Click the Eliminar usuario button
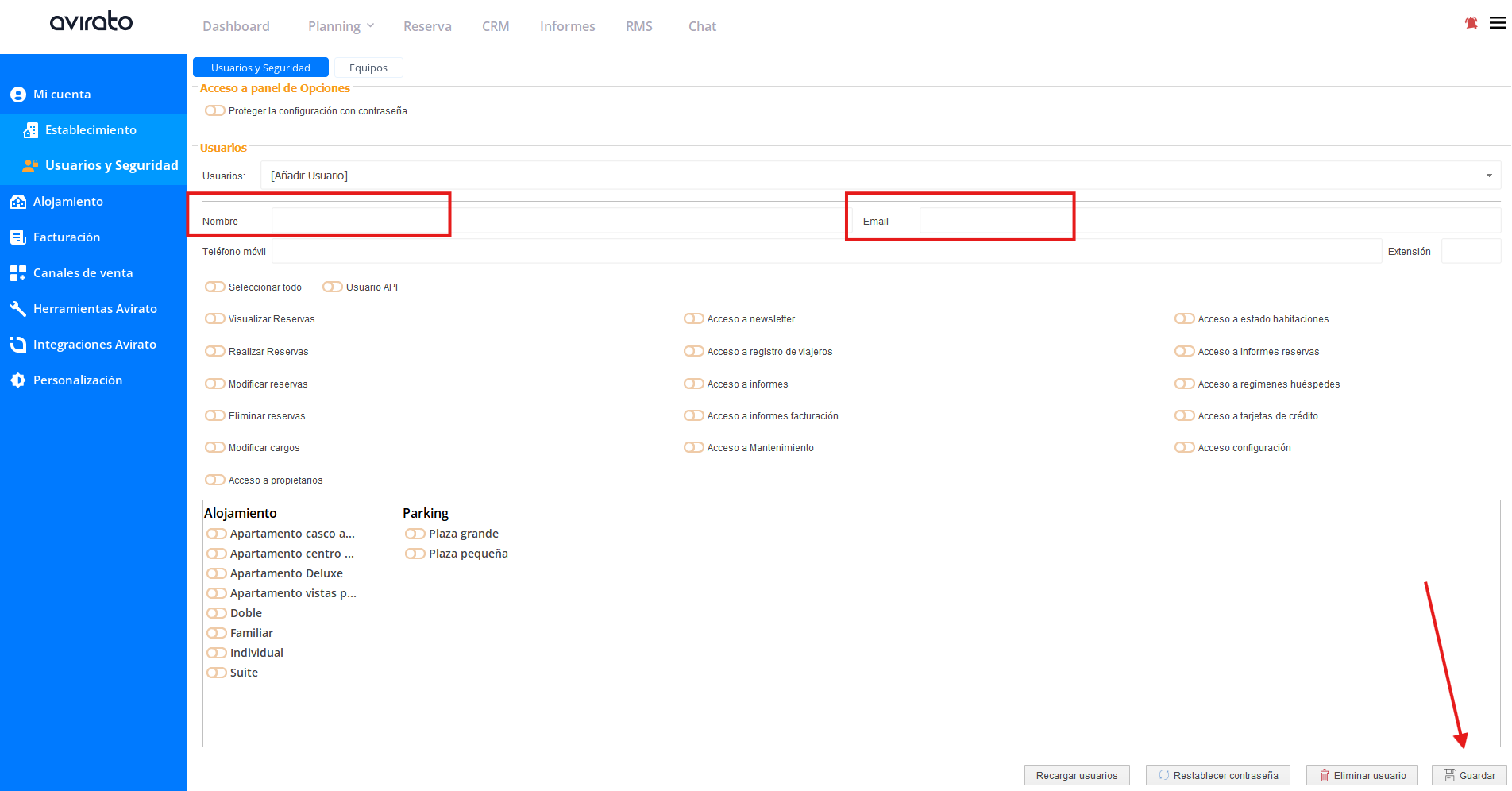Image resolution: width=1512 pixels, height=791 pixels. pos(1362,775)
